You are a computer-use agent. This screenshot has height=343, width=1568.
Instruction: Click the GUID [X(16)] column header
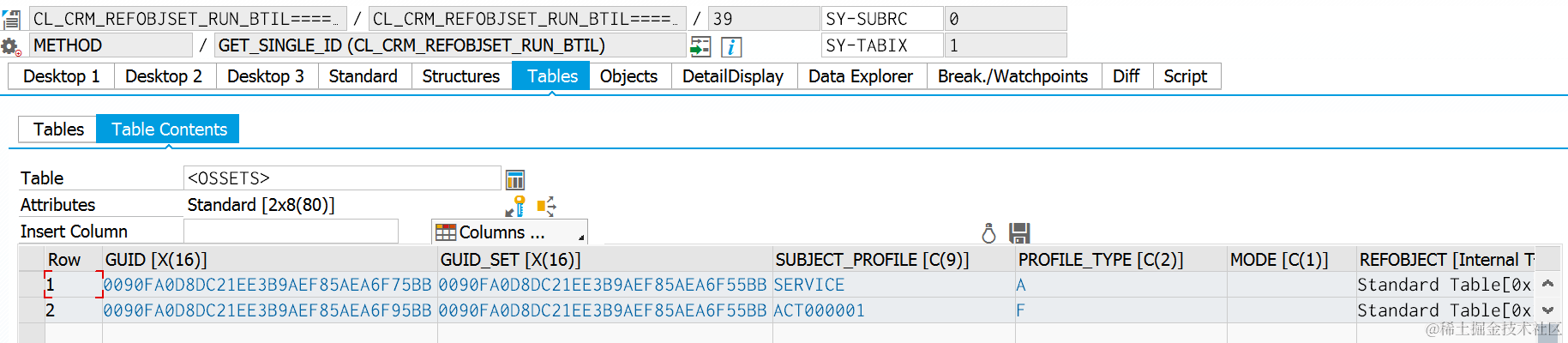click(269, 260)
